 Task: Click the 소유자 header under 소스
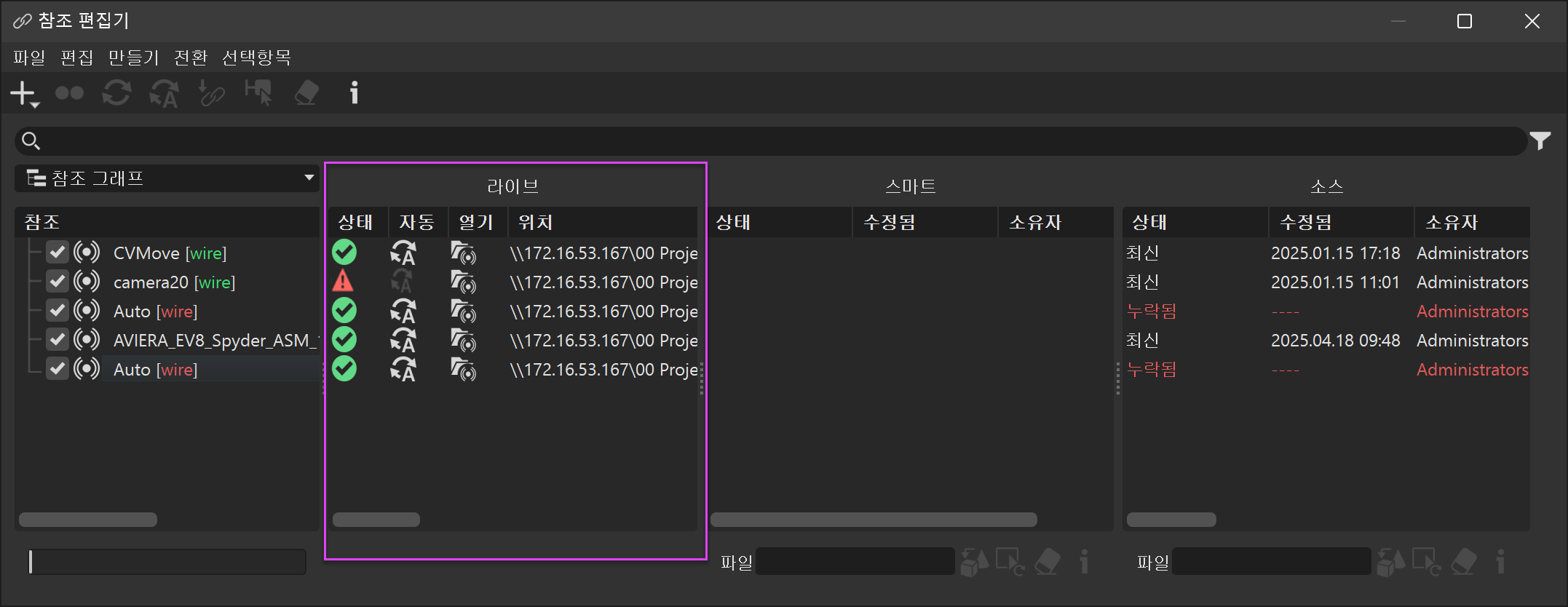pos(1472,222)
